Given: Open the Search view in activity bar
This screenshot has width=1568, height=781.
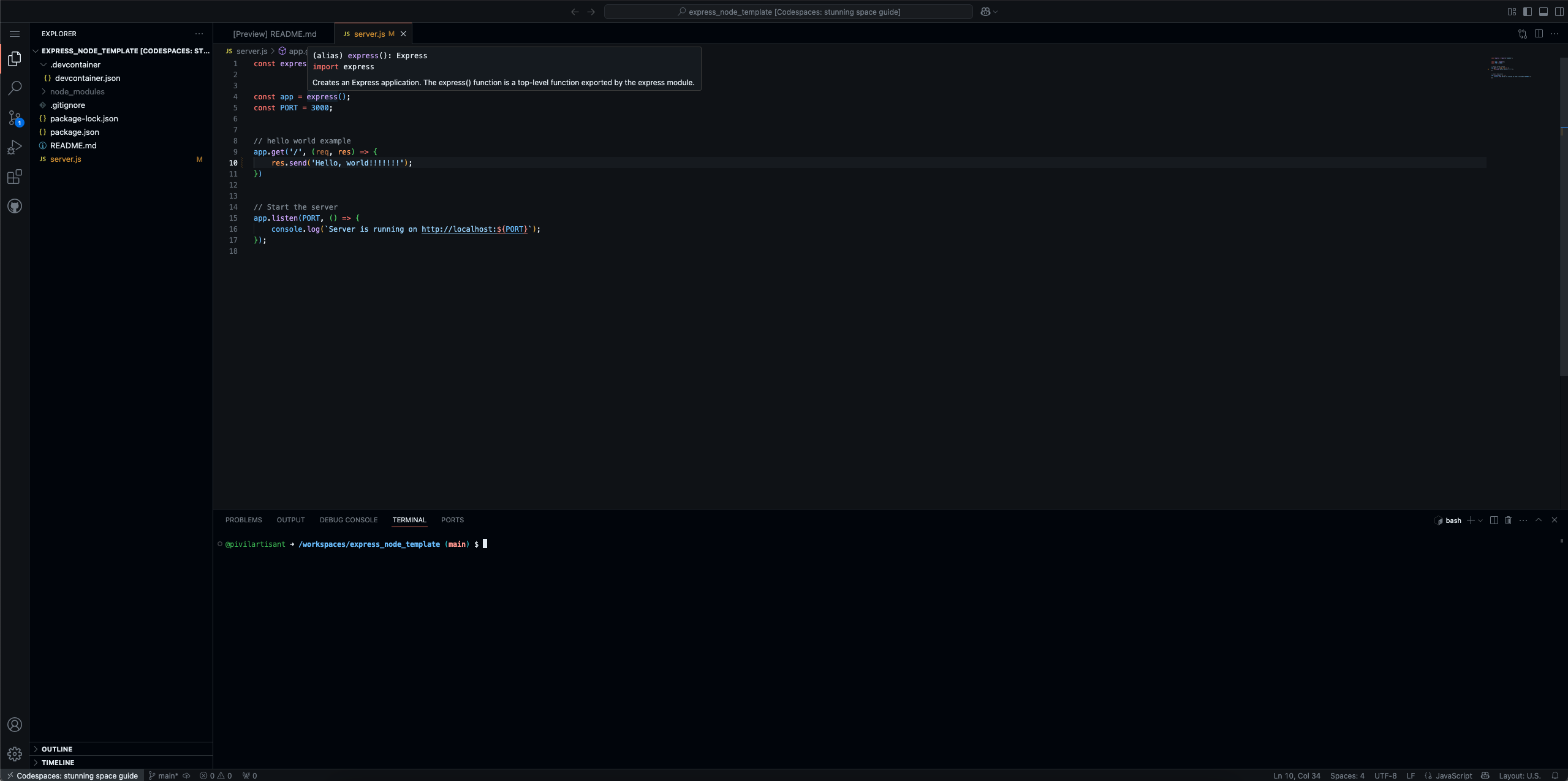Looking at the screenshot, I should pyautogui.click(x=15, y=88).
